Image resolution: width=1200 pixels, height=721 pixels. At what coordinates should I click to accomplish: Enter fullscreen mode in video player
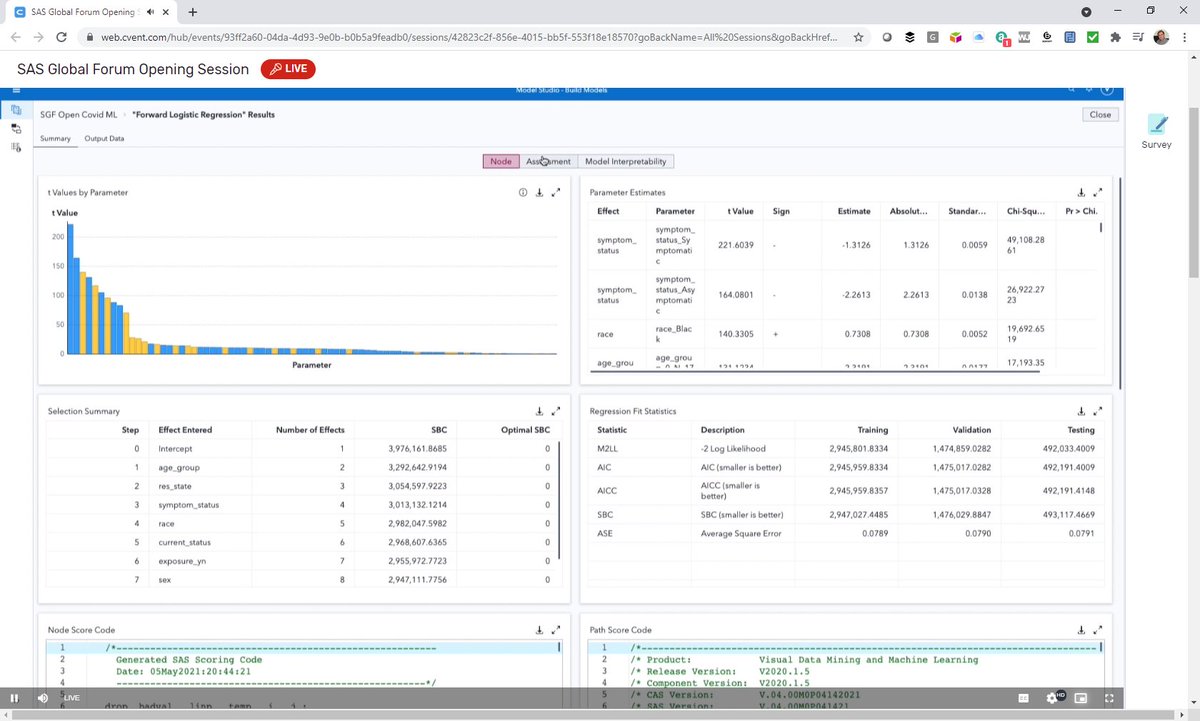tap(1110, 698)
